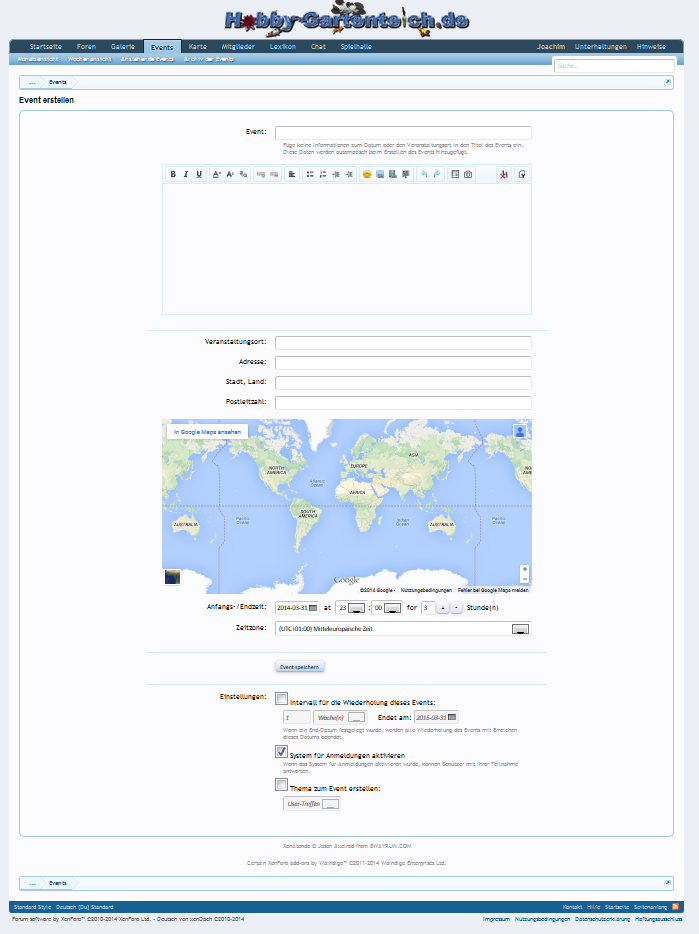The height and width of the screenshot is (934, 699).
Task: Open the font size option
Action: 229,175
